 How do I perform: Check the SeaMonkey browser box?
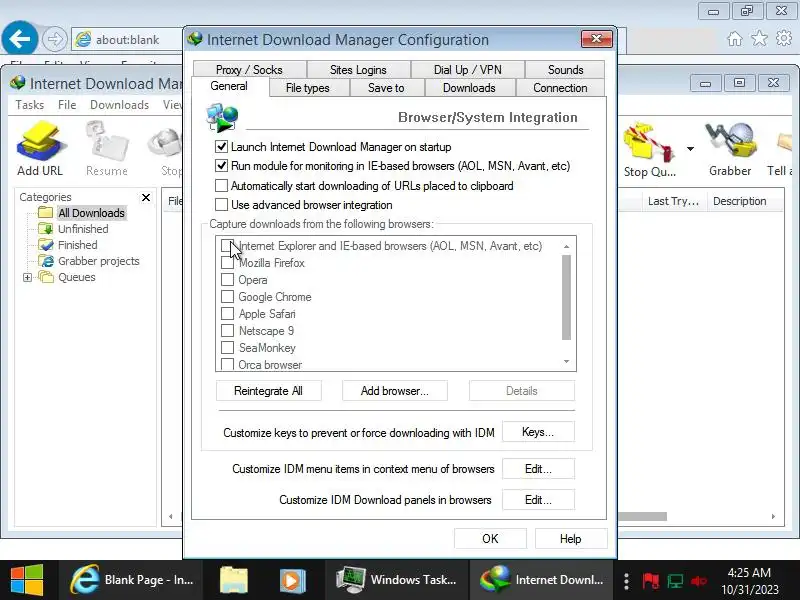pos(227,347)
